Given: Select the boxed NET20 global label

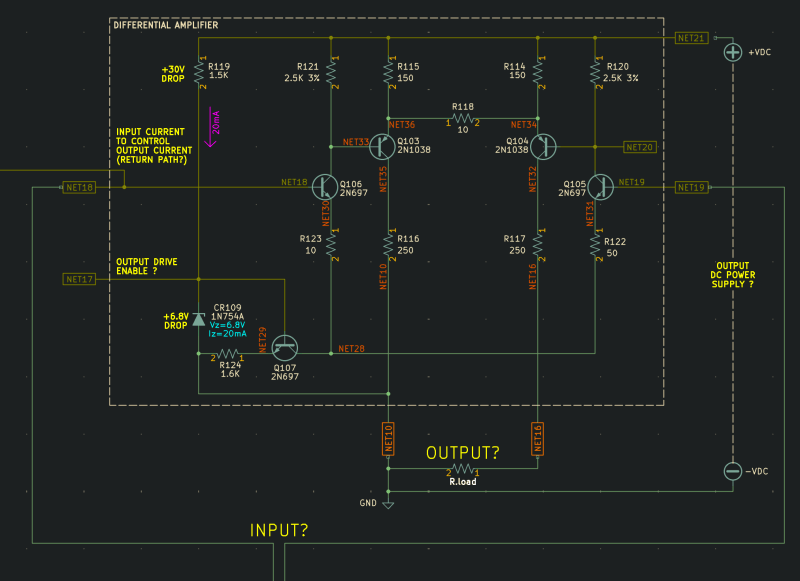Looking at the screenshot, I should pyautogui.click(x=640, y=147).
